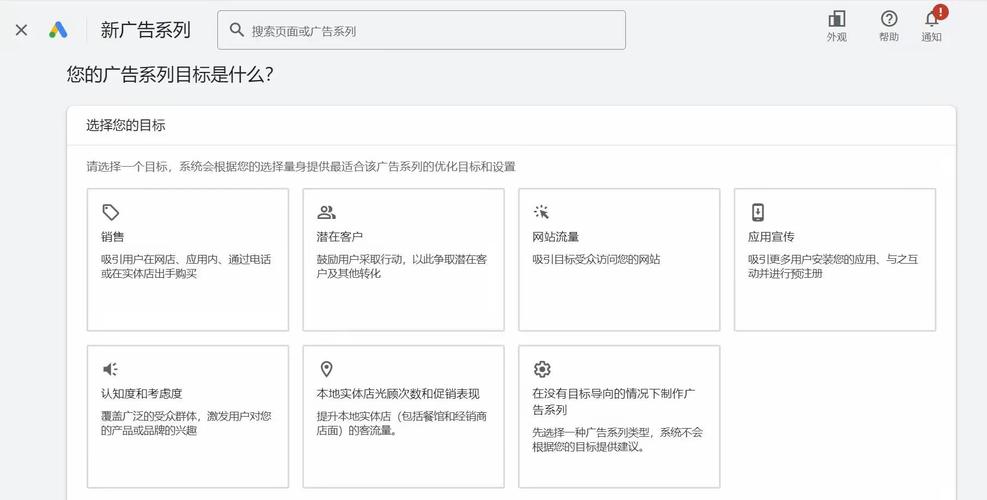This screenshot has height=500, width=987.
Task: Close the new campaign page with X
Action: coord(21,30)
